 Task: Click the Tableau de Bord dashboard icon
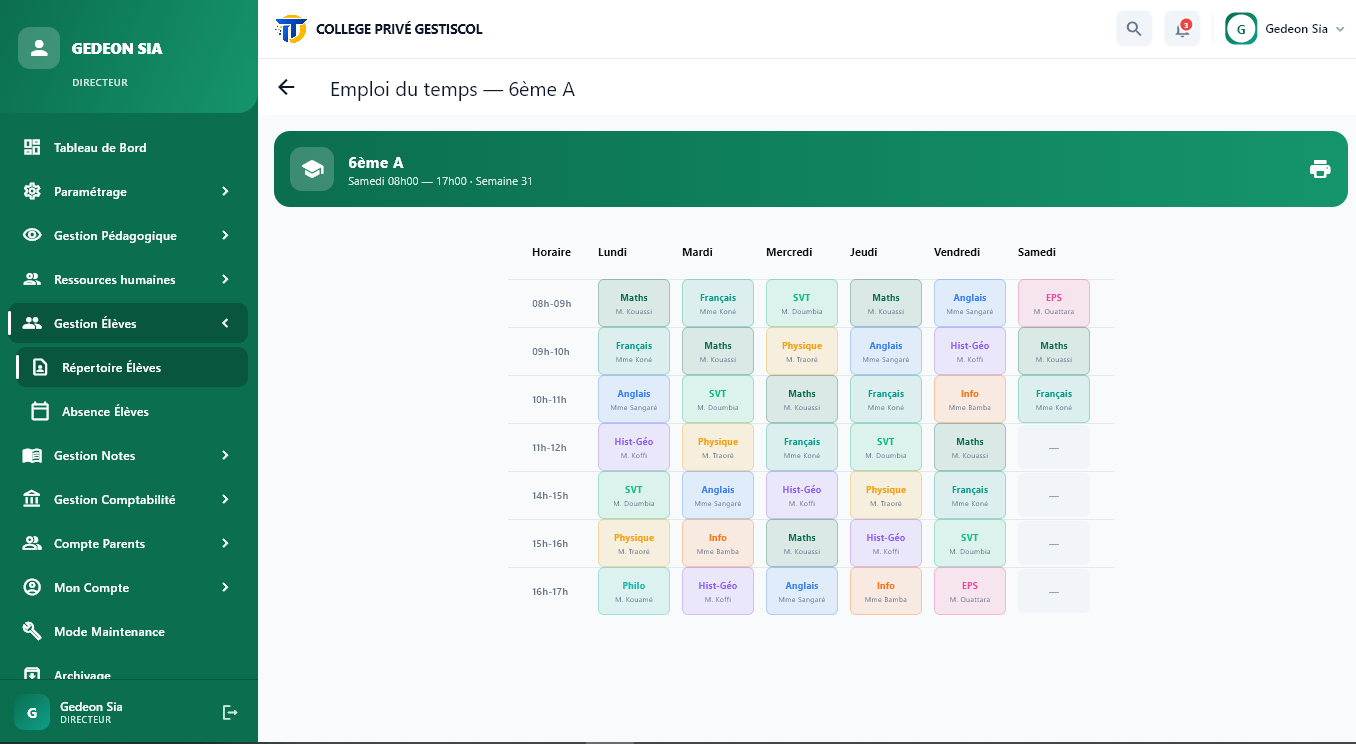32,147
